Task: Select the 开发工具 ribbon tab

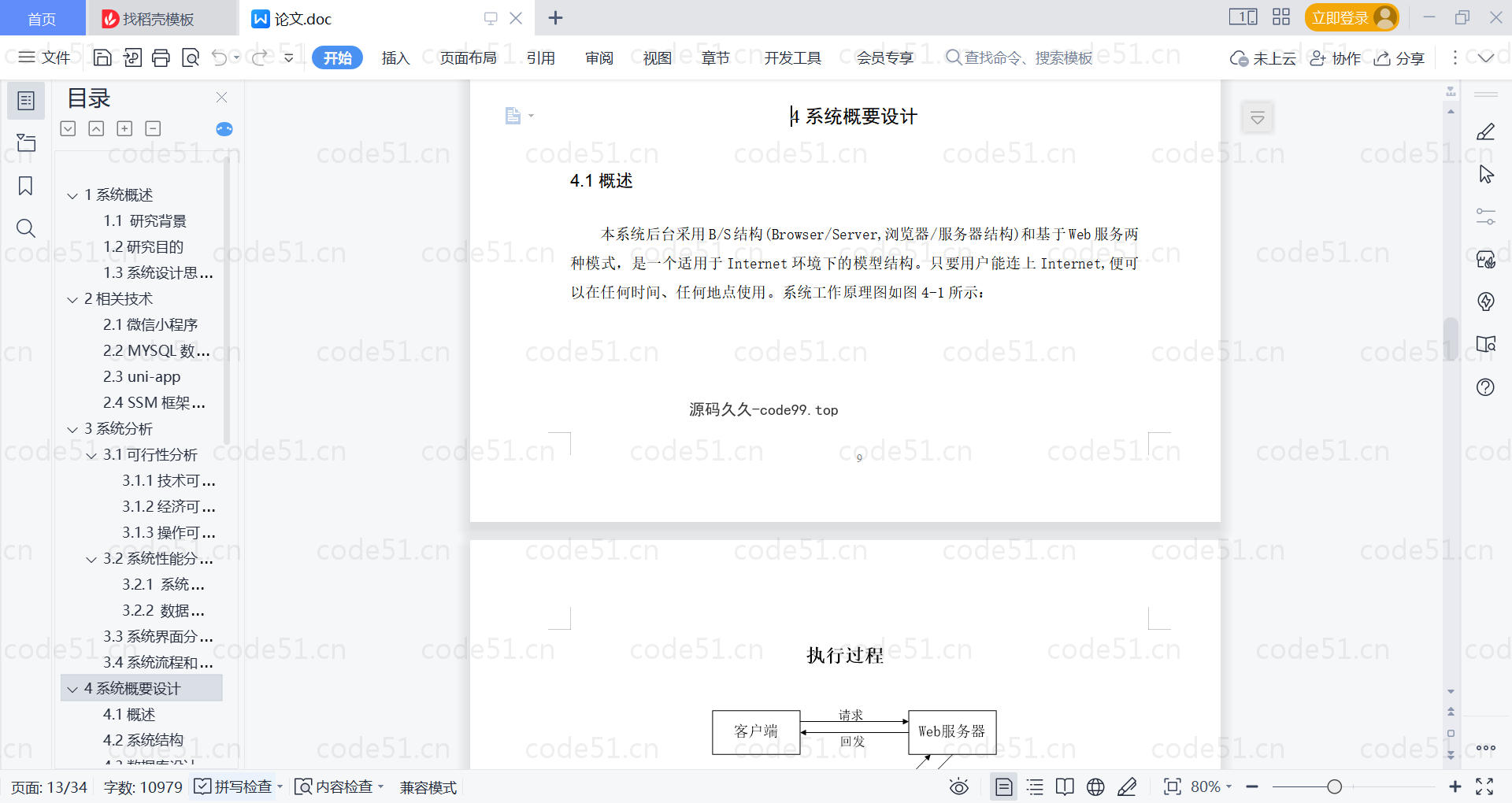Action: [792, 57]
